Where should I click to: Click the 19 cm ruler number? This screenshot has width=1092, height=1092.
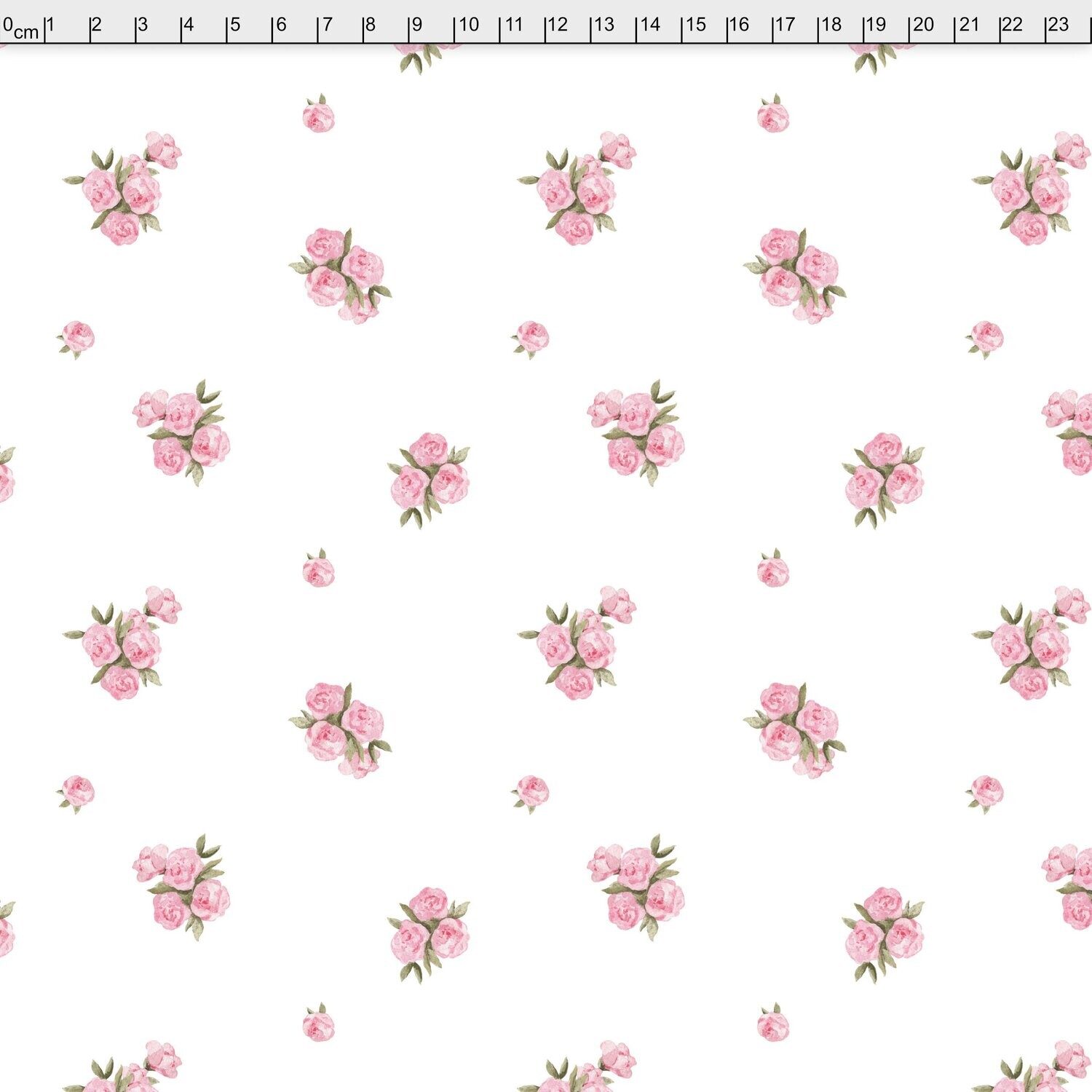point(875,25)
